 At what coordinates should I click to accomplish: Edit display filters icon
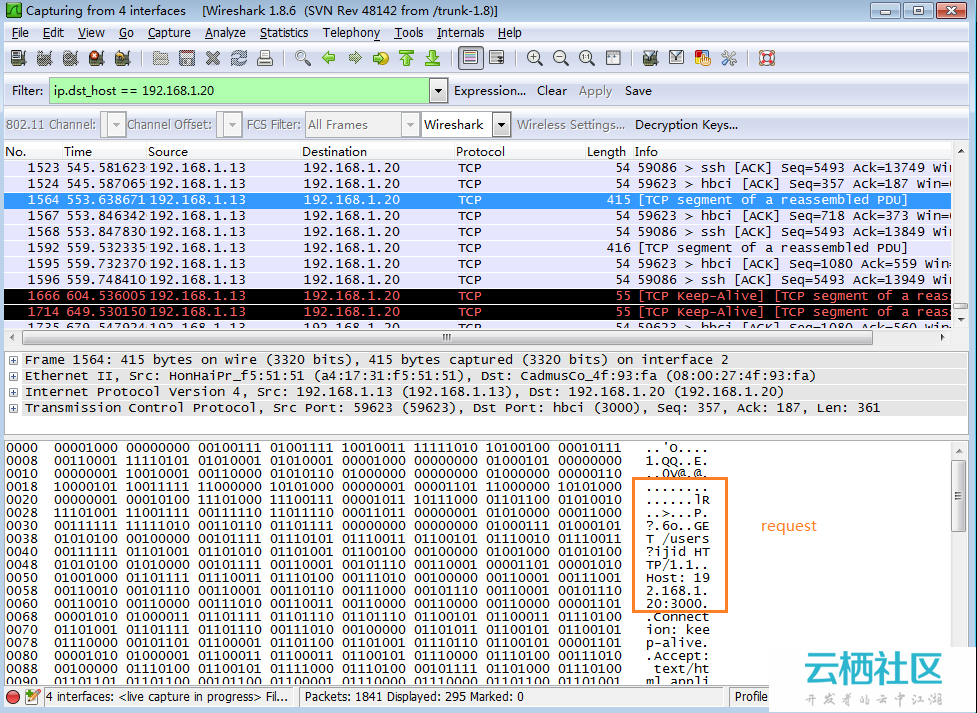click(677, 59)
